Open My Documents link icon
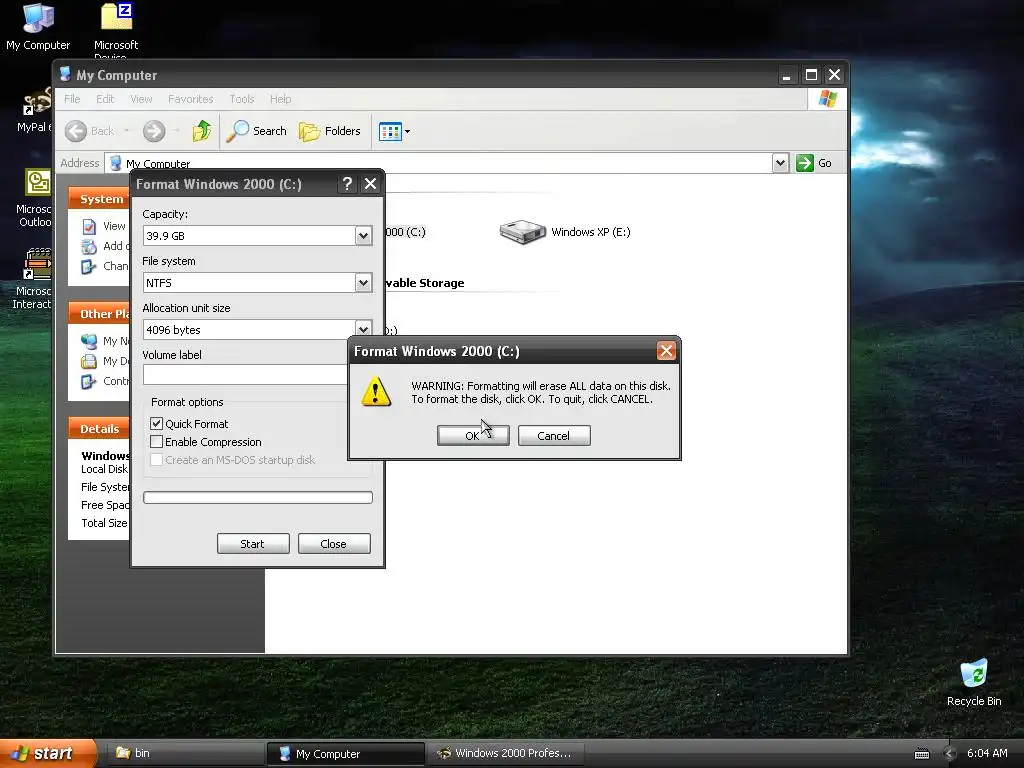This screenshot has height=768, width=1024. tap(89, 361)
